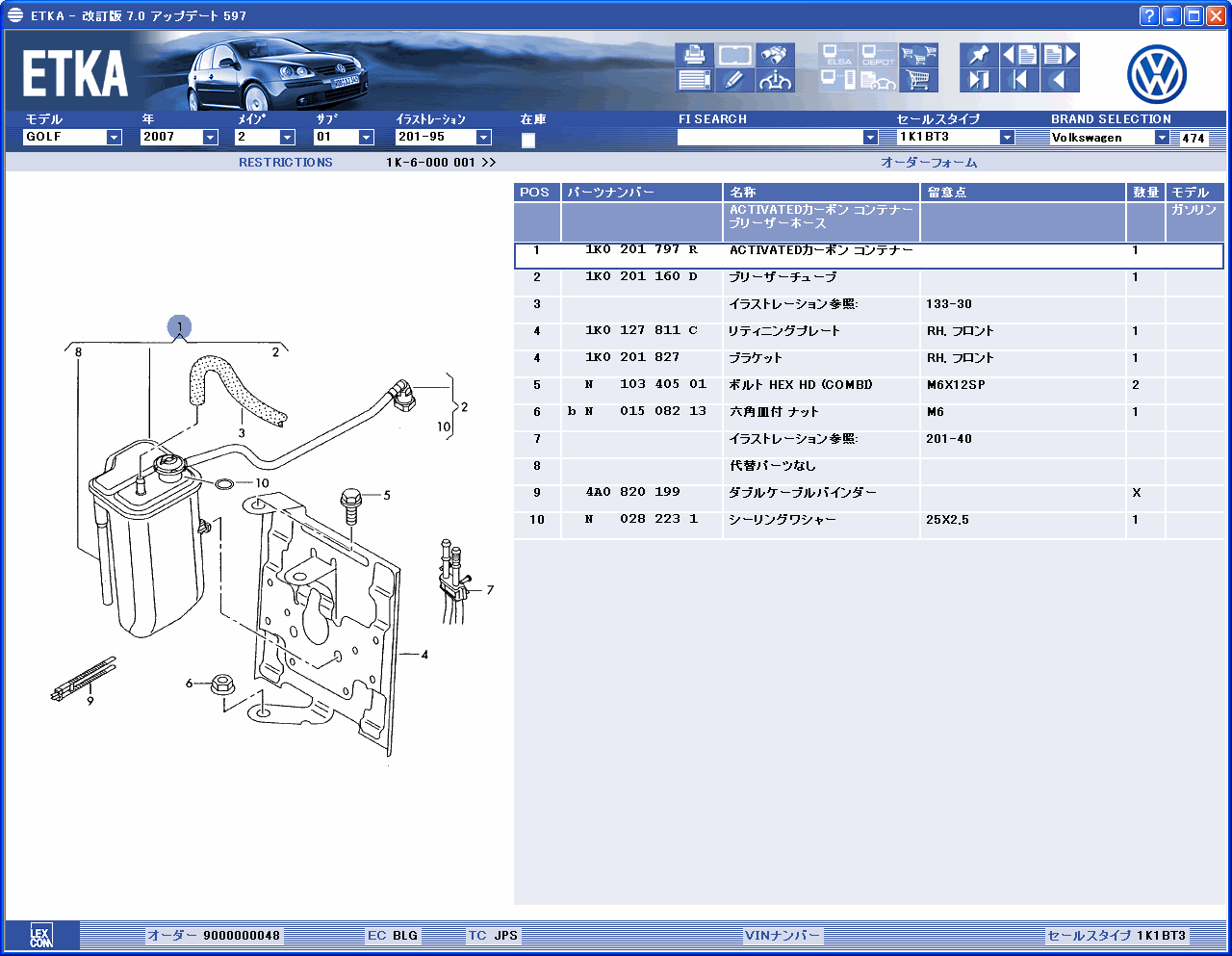Open search with the binoculars icon
1232x956 pixels.
(x=775, y=55)
